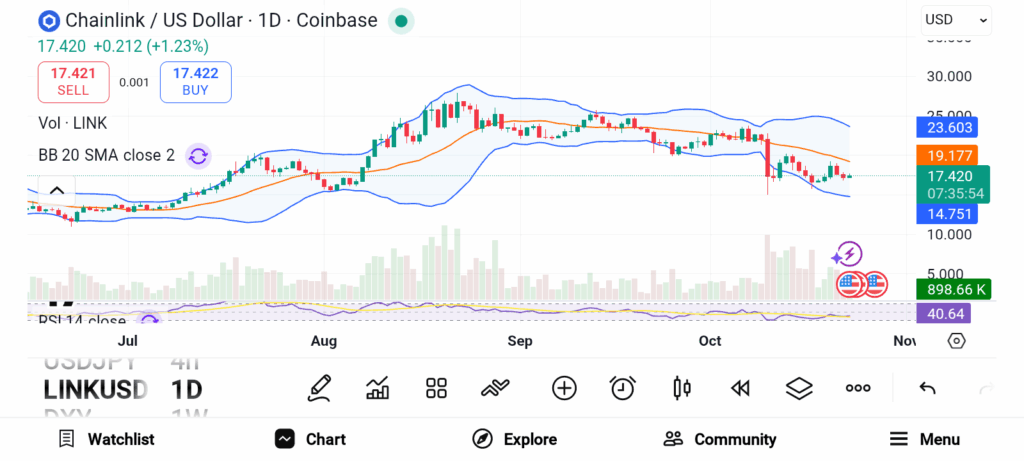Open the more options ellipsis
This screenshot has height=461, width=1024.
(858, 388)
